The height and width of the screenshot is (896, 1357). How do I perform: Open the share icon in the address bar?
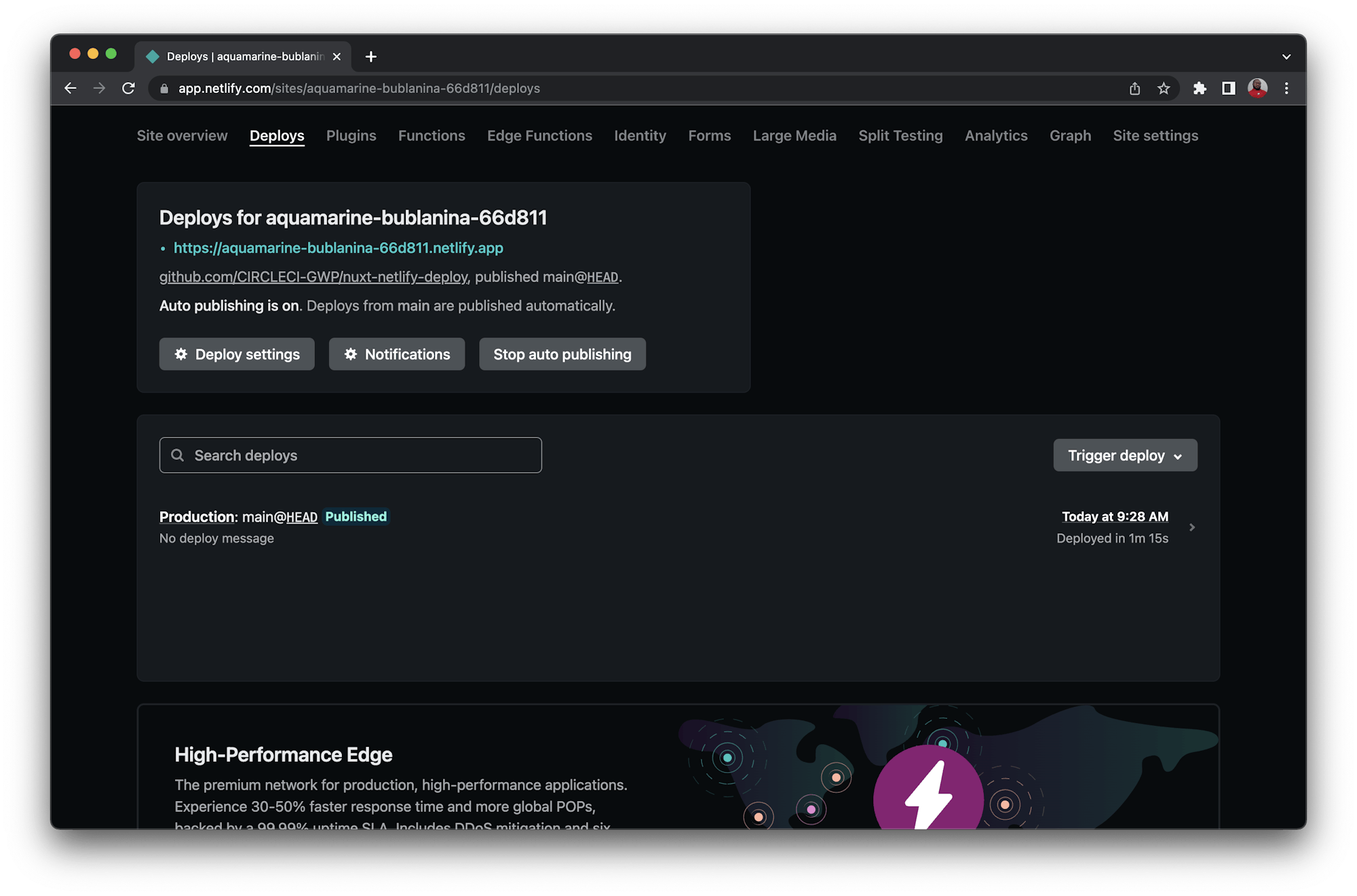[1134, 88]
